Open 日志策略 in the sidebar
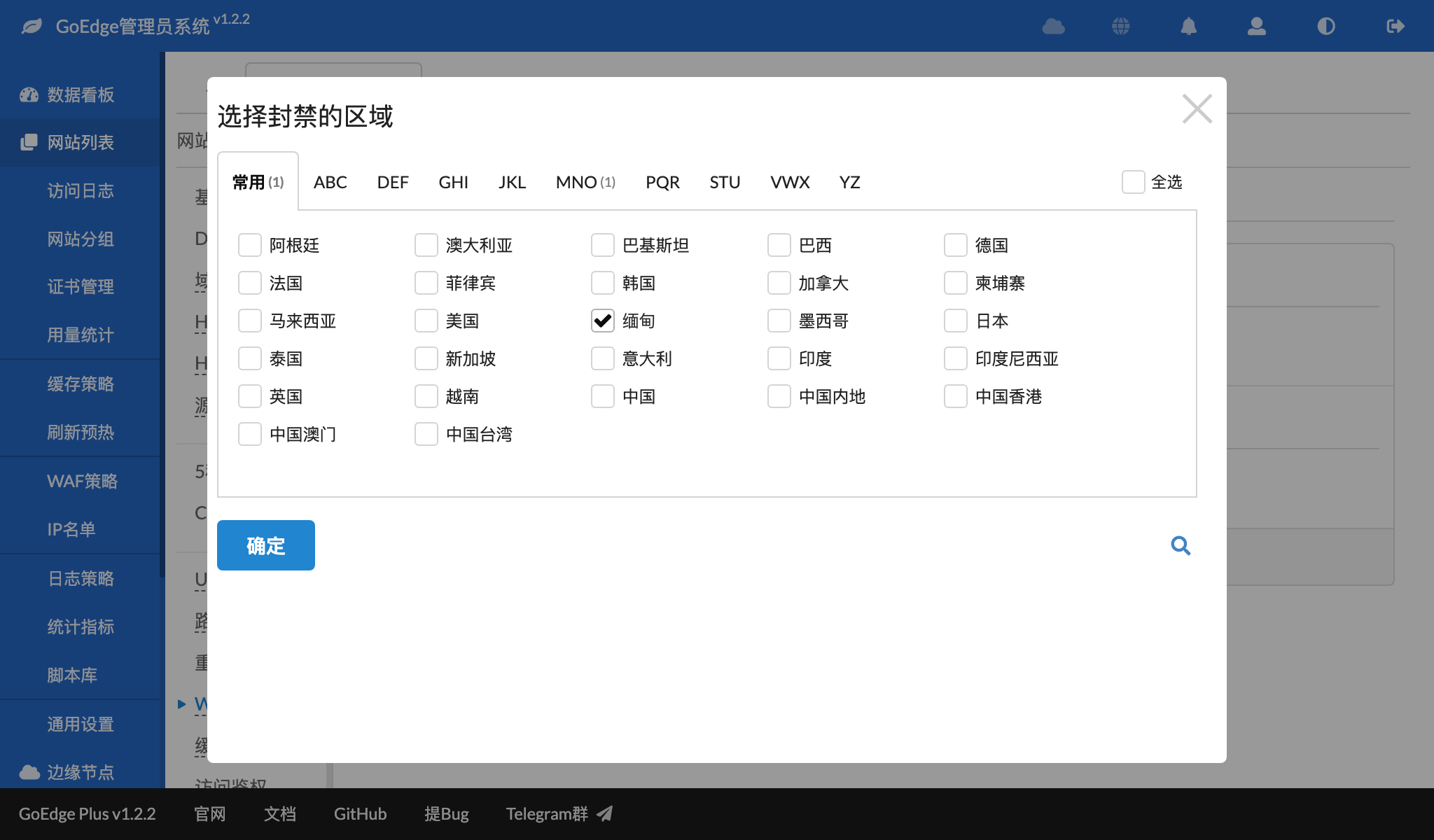This screenshot has width=1434, height=840. [x=81, y=579]
